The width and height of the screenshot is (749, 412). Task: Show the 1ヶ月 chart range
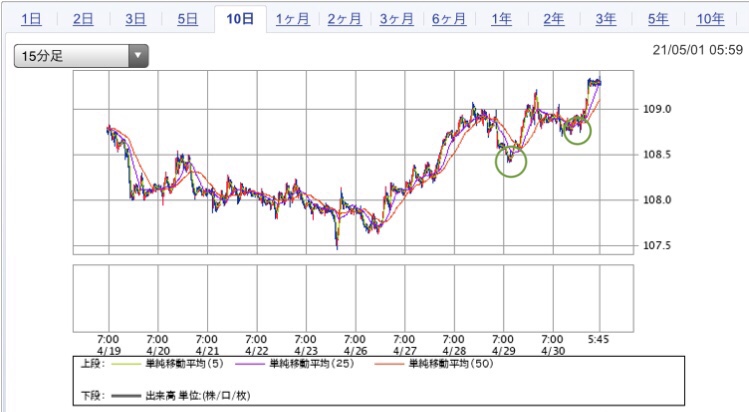(x=293, y=19)
